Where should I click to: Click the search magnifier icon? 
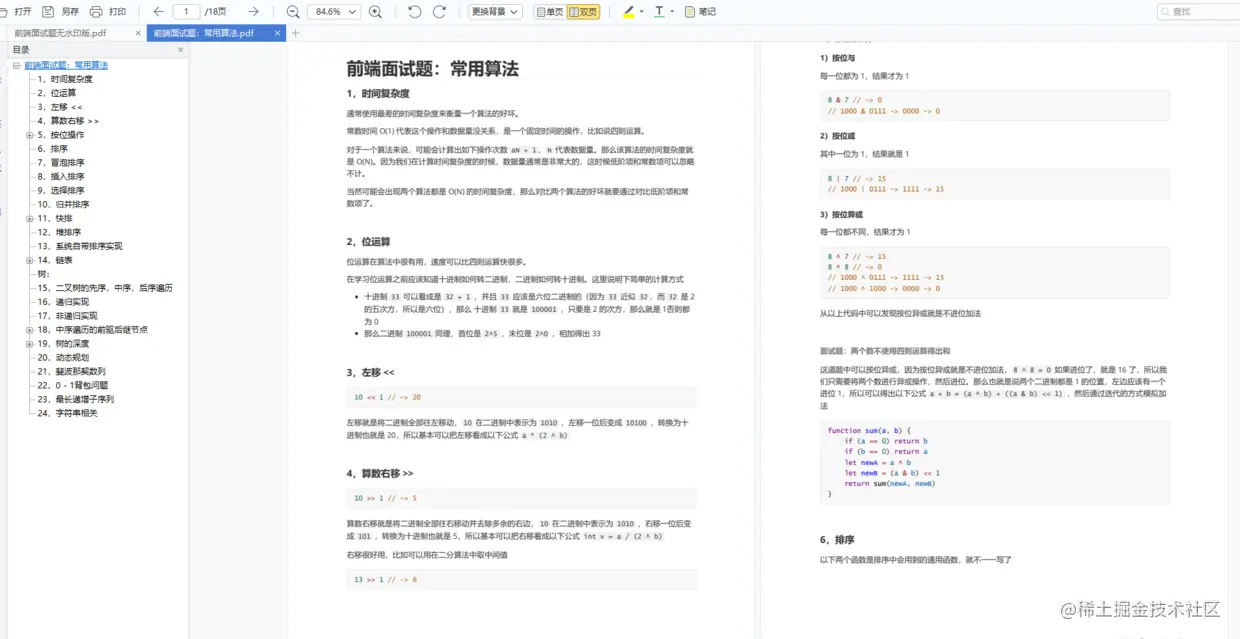[x=1166, y=12]
